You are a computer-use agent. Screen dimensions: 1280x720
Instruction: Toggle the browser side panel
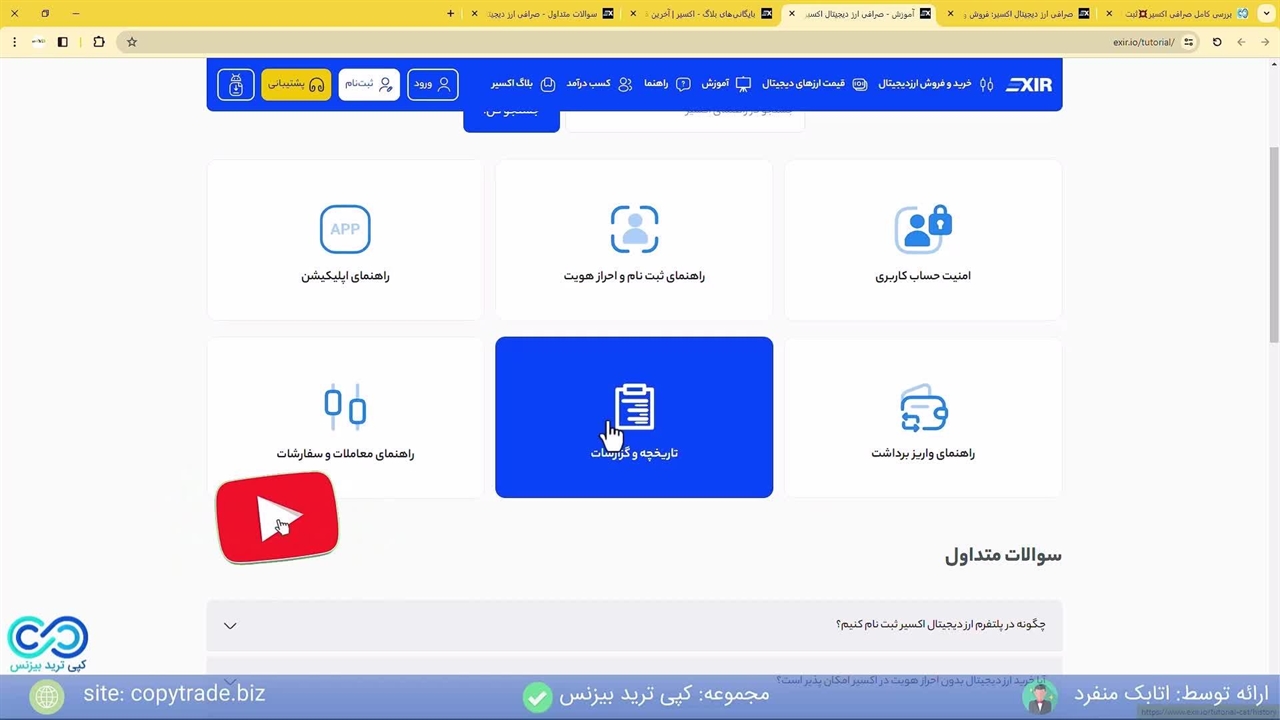click(63, 42)
